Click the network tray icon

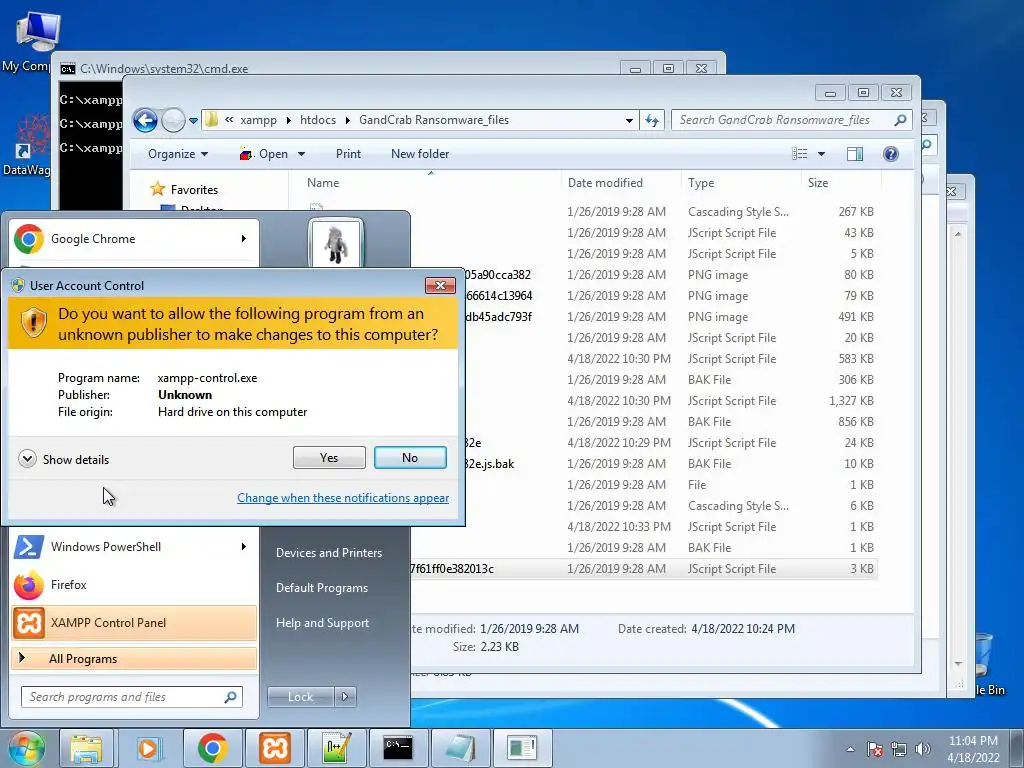(x=899, y=749)
